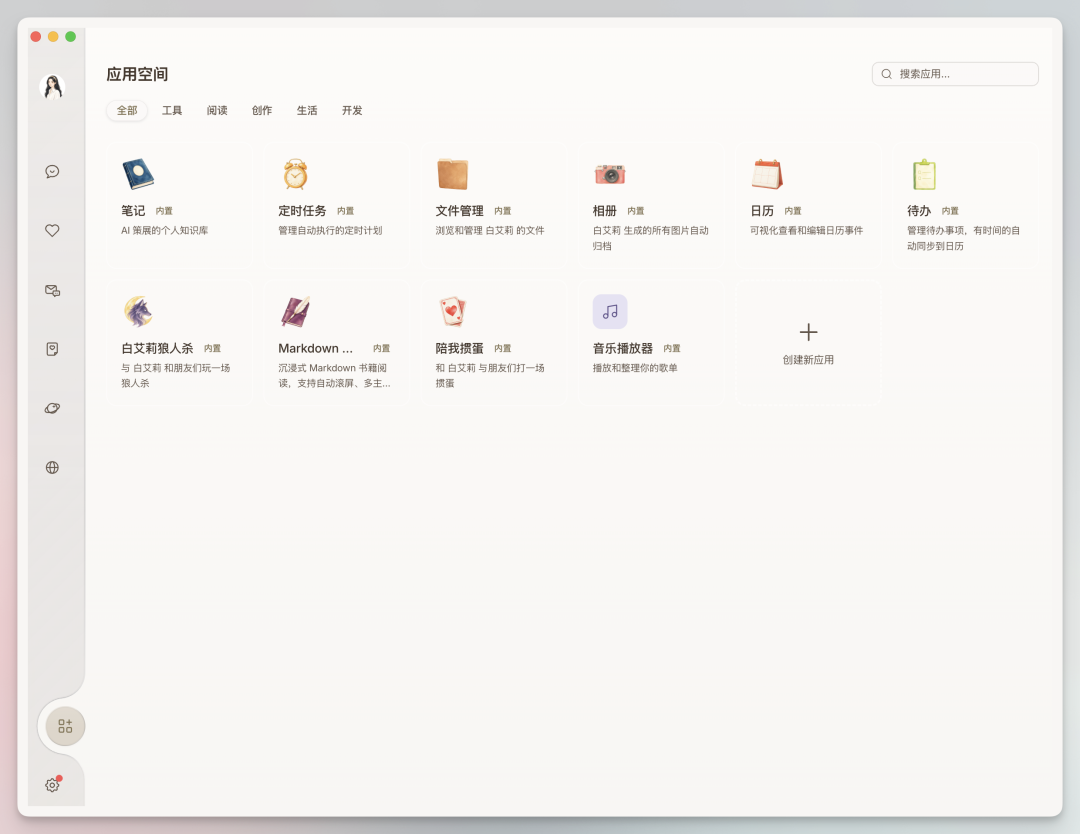Click the 白艾莉狼人杀 app title
Viewport: 1080px width, 834px height.
tap(157, 348)
